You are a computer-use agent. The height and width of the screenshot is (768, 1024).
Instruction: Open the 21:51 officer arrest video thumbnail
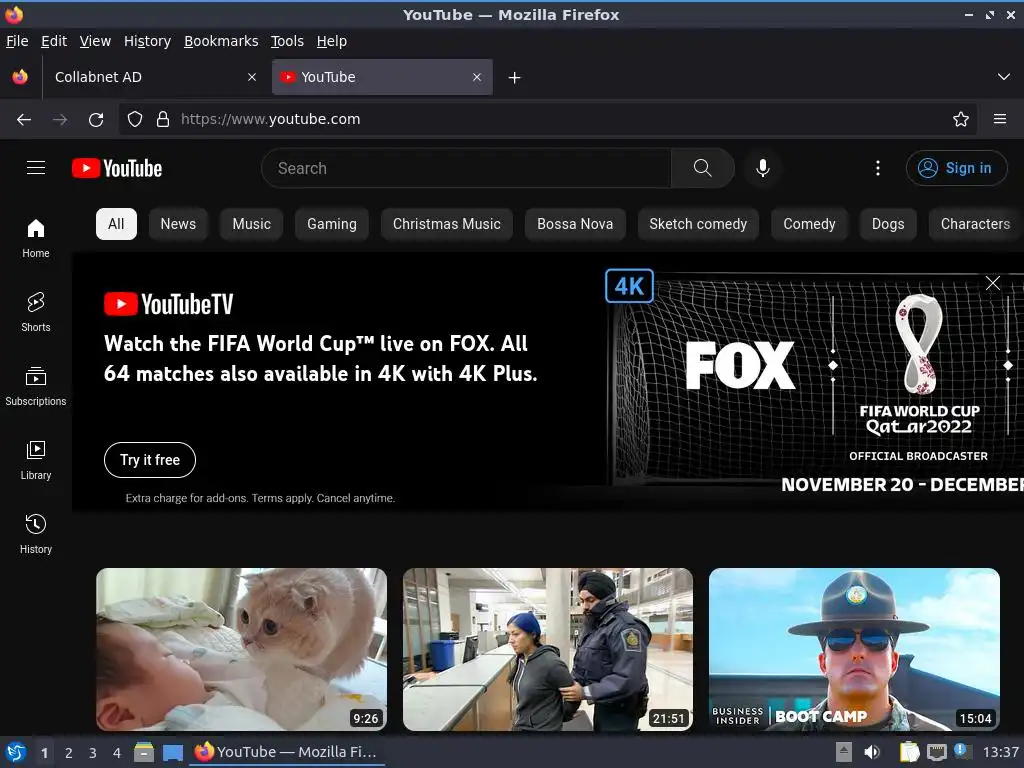[x=548, y=649]
